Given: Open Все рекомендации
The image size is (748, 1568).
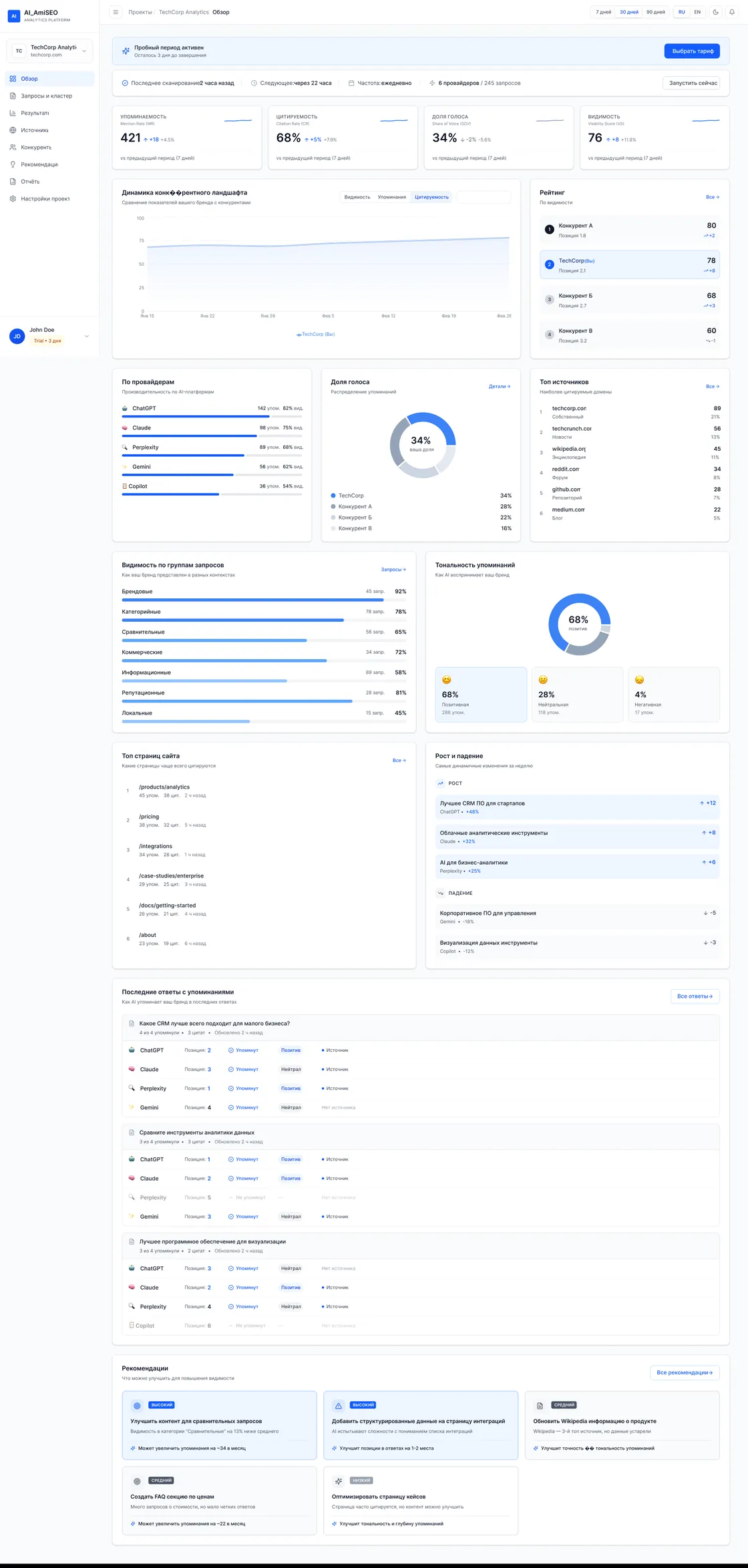Looking at the screenshot, I should (685, 1372).
